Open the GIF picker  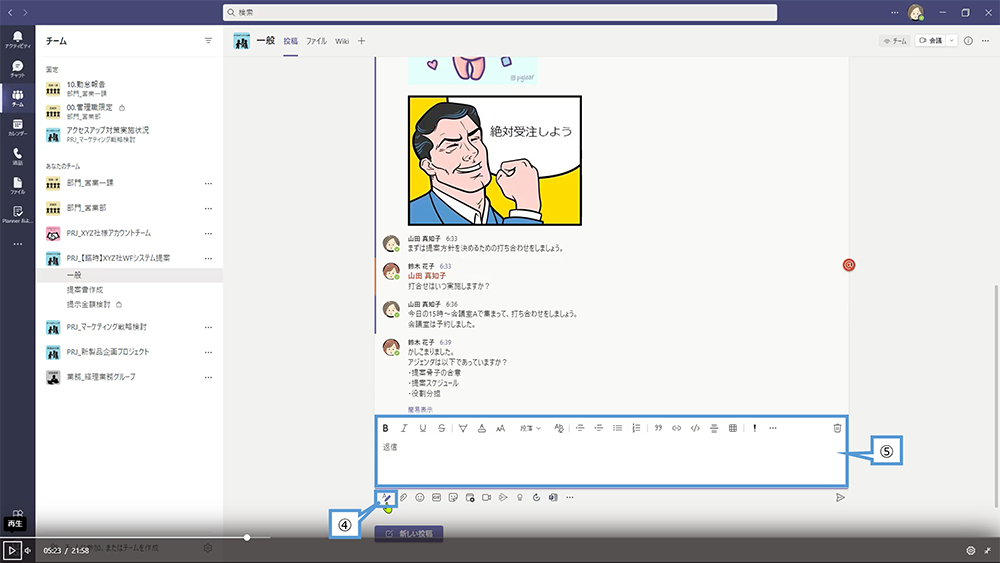point(436,498)
